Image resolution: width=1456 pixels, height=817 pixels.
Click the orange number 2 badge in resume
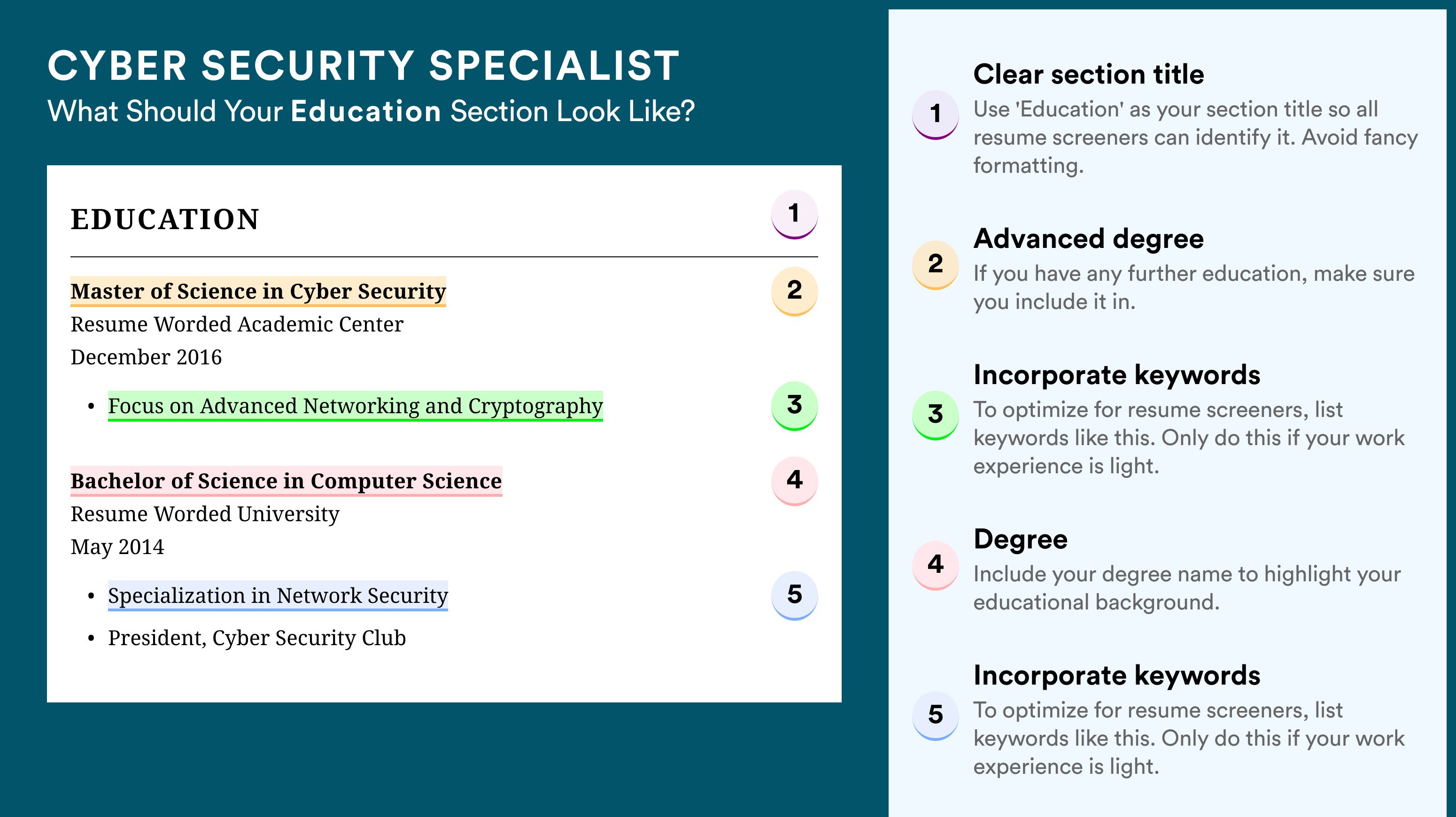tap(794, 291)
